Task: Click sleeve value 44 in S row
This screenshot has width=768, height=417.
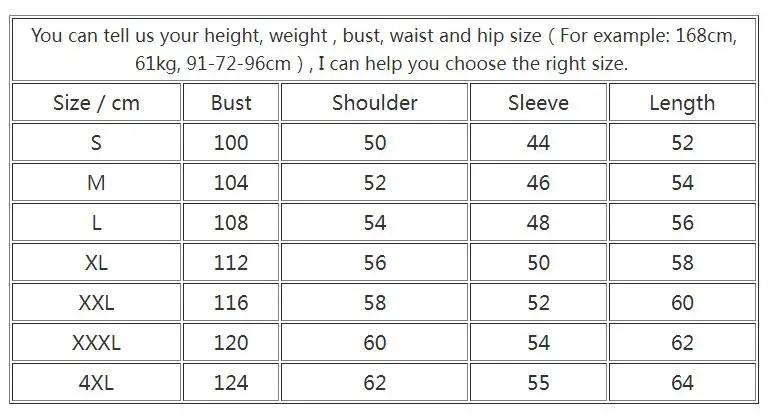Action: (538, 143)
